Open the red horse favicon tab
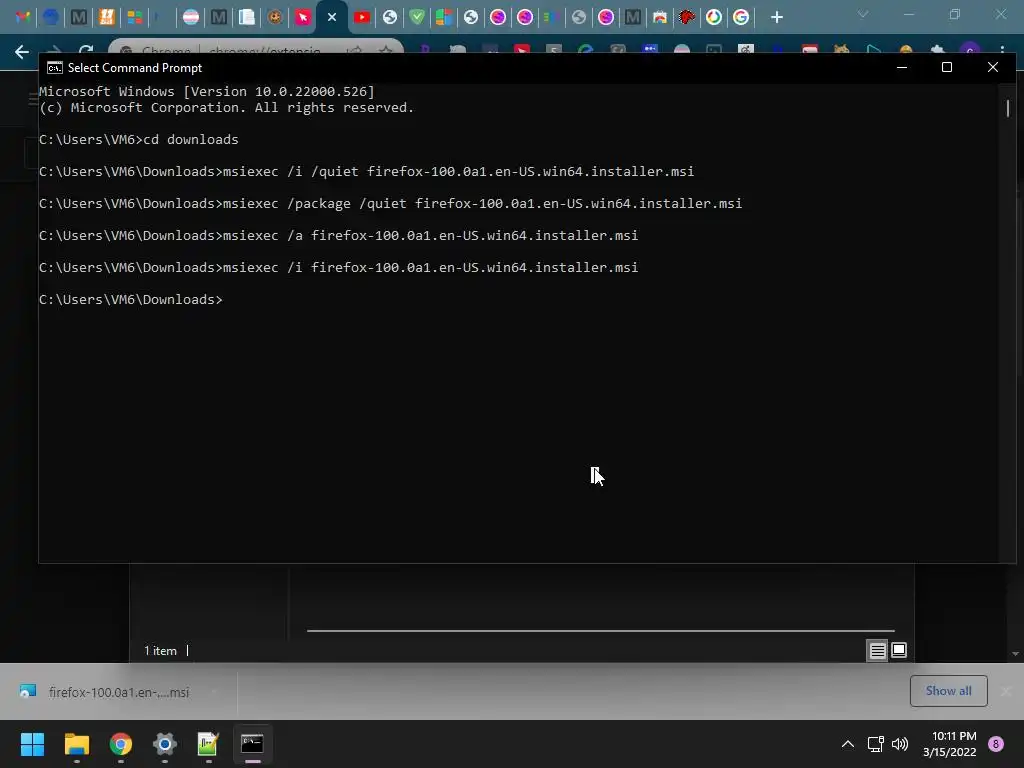The height and width of the screenshot is (768, 1024). point(686,17)
